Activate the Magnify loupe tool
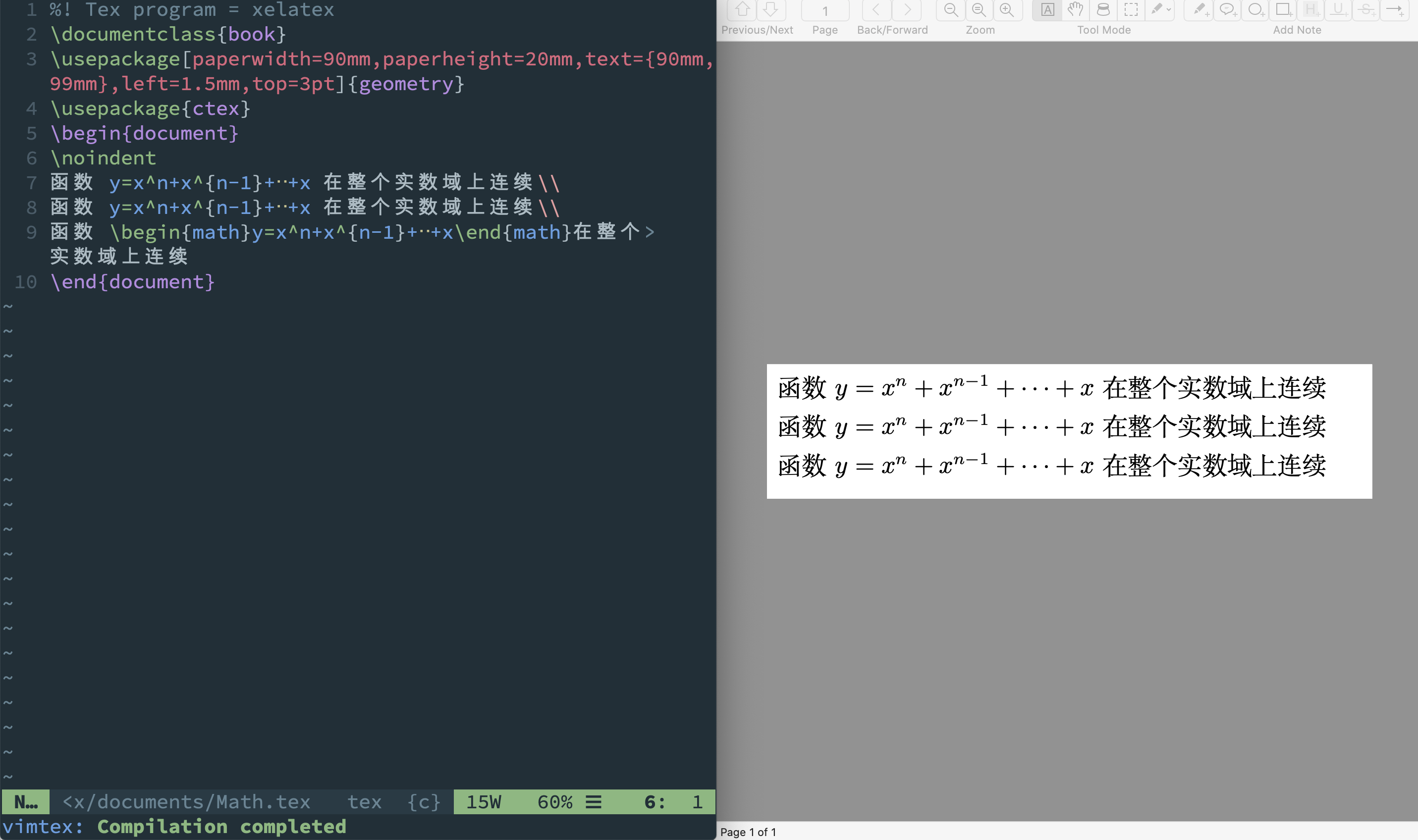This screenshot has width=1418, height=840. tap(1103, 9)
